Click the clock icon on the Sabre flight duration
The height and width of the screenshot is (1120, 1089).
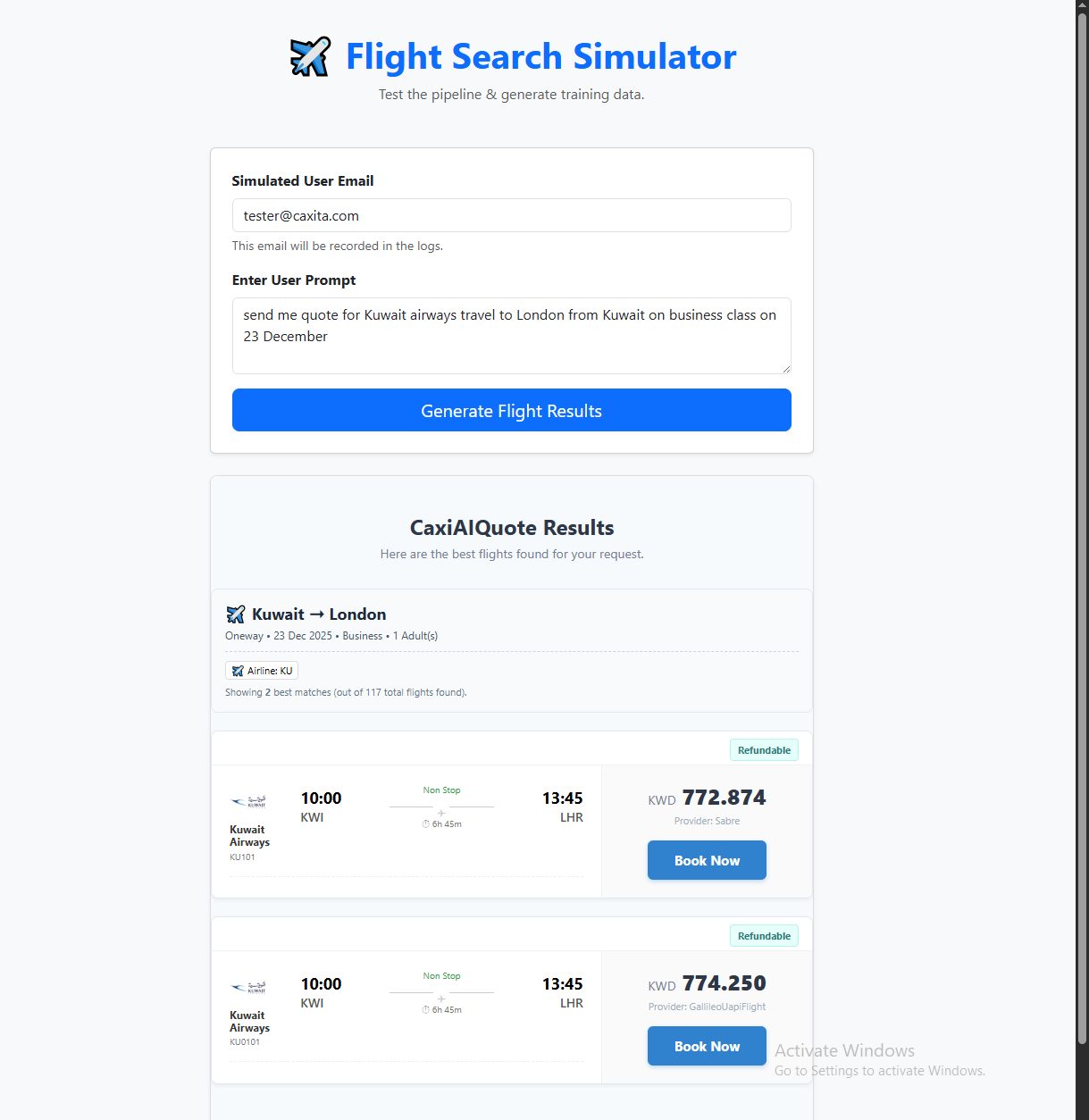click(426, 824)
